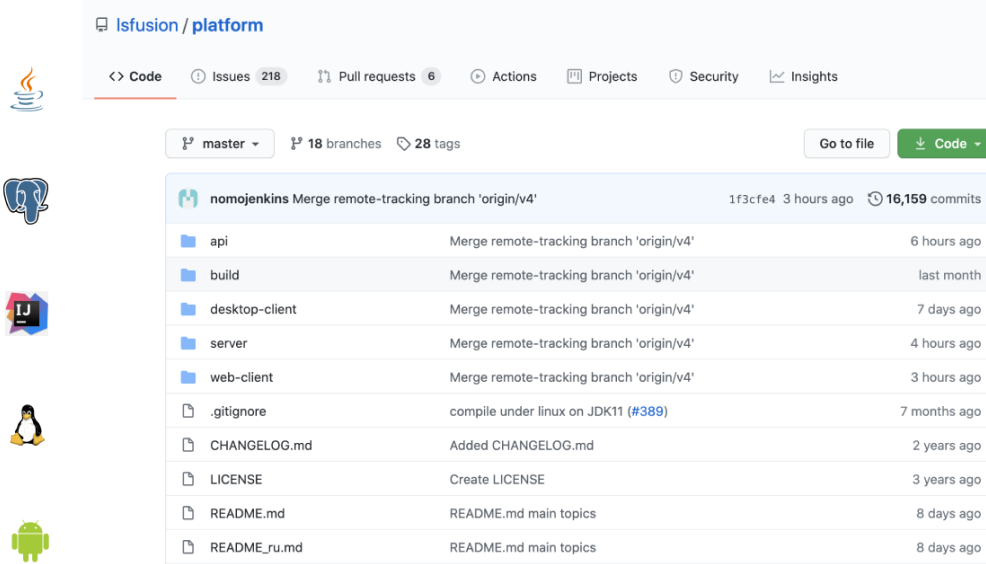Screen dimensions: 986x564
Task: Click the Java logo icon
Action: pos(27,90)
